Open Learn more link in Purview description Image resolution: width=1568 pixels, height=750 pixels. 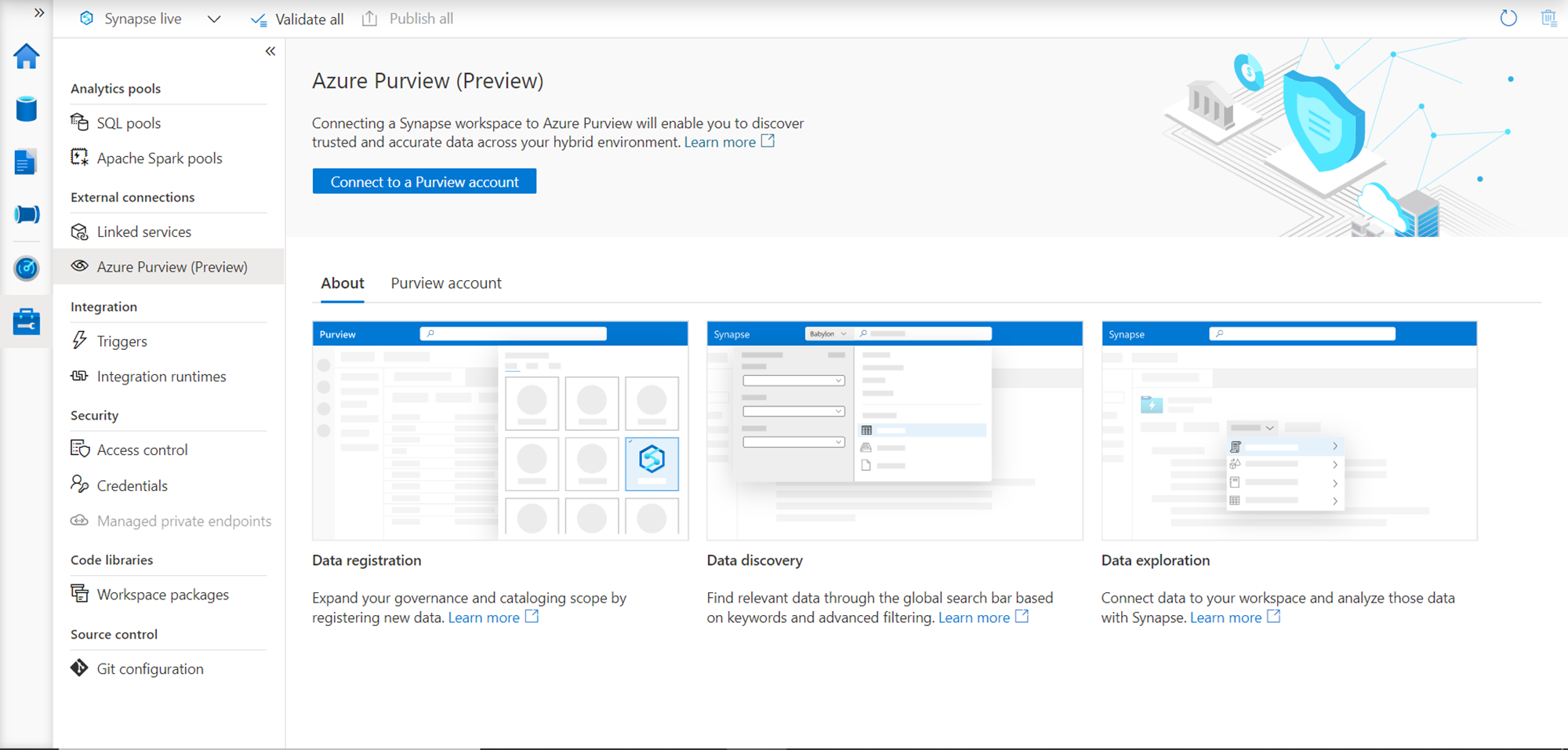729,142
